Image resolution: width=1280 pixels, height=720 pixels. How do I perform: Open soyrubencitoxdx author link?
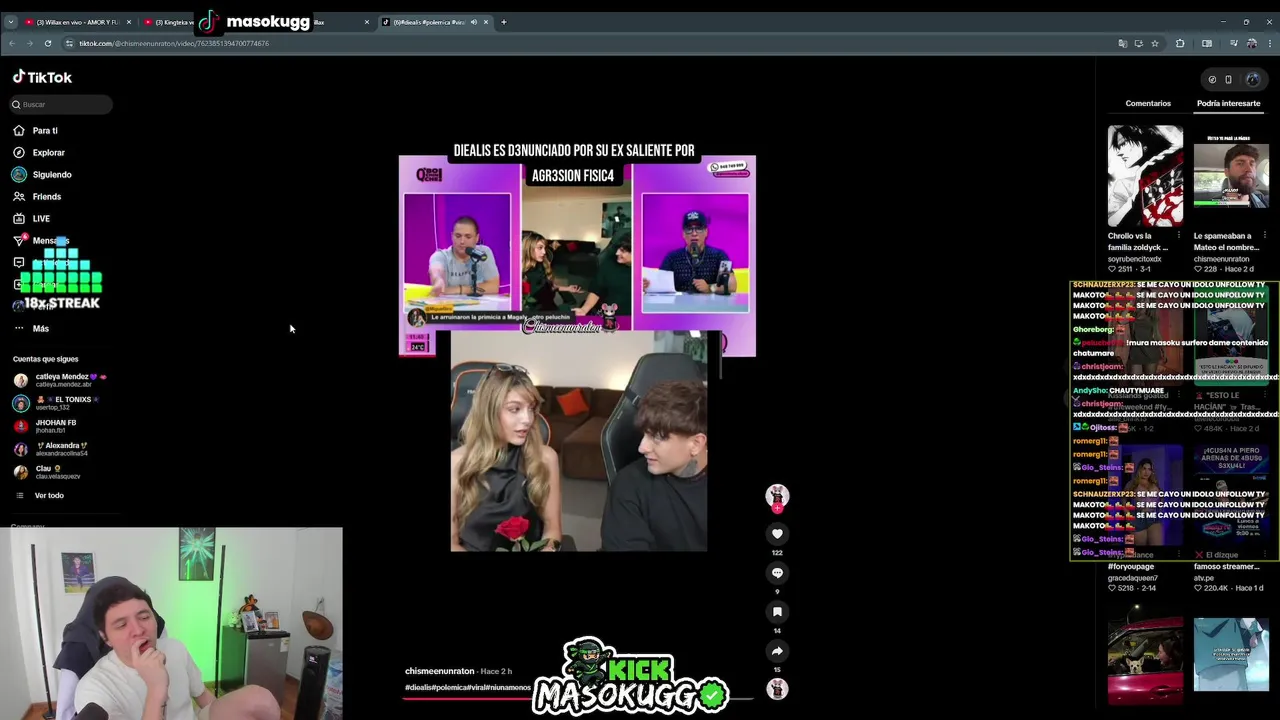coord(1134,259)
